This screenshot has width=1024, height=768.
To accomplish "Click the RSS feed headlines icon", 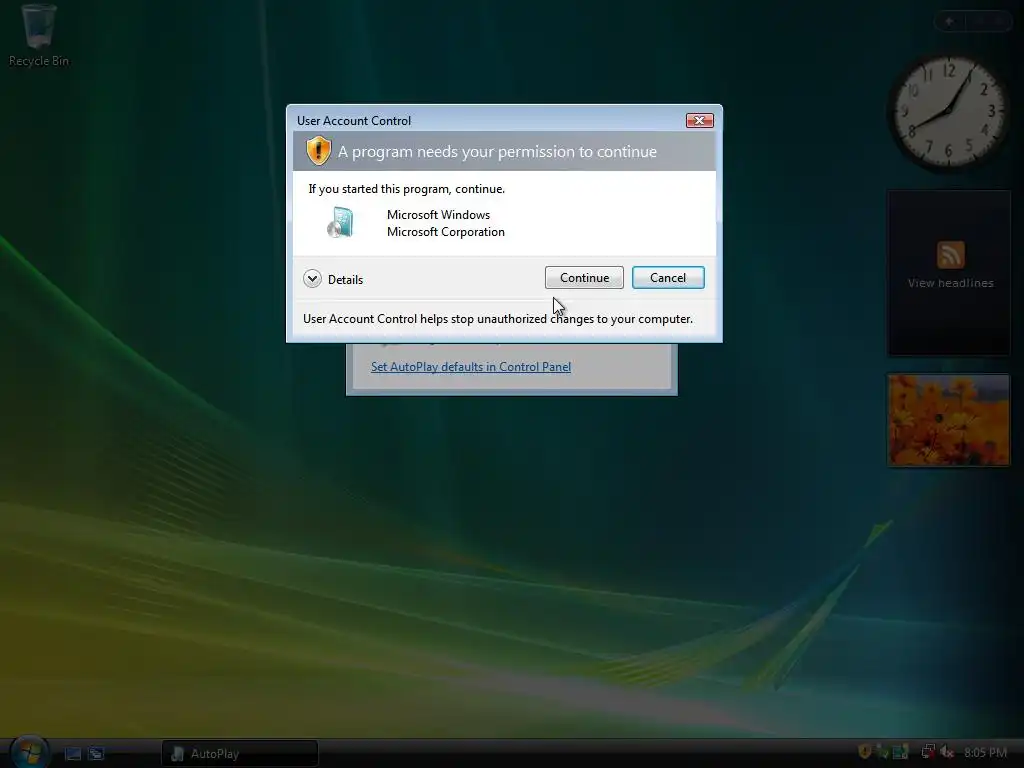I will pyautogui.click(x=950, y=255).
